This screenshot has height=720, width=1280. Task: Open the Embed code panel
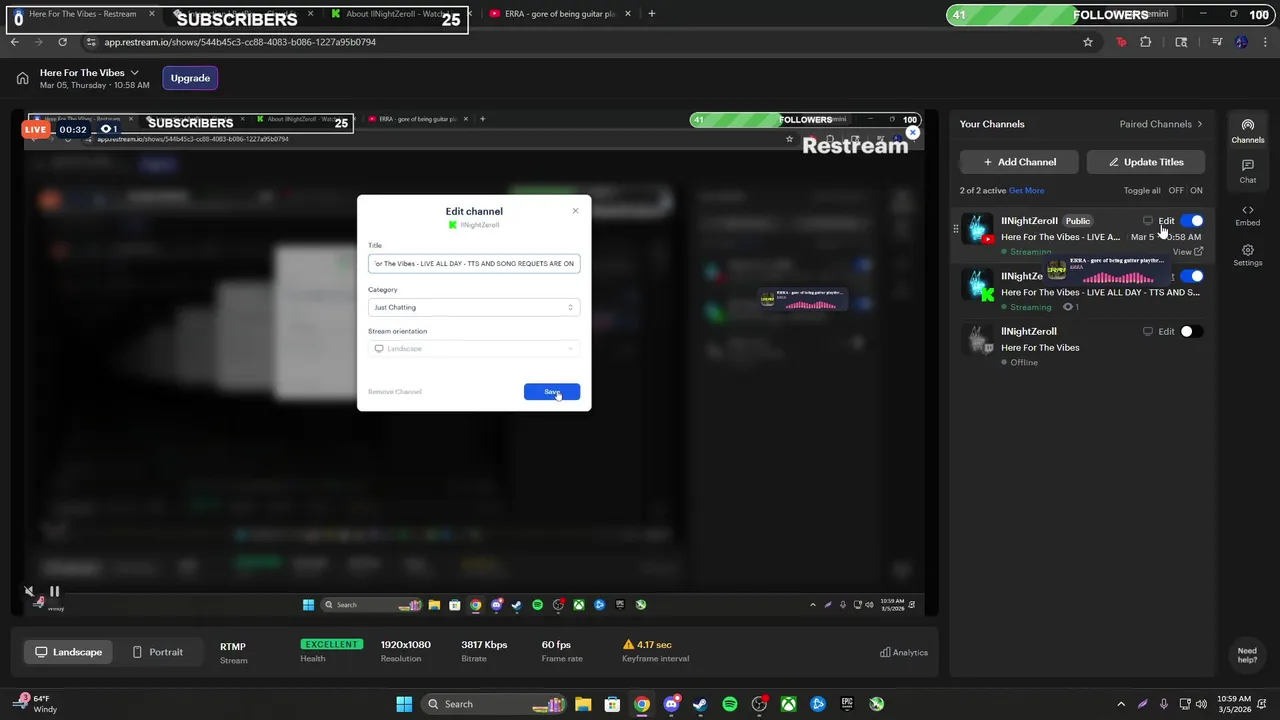click(x=1247, y=215)
